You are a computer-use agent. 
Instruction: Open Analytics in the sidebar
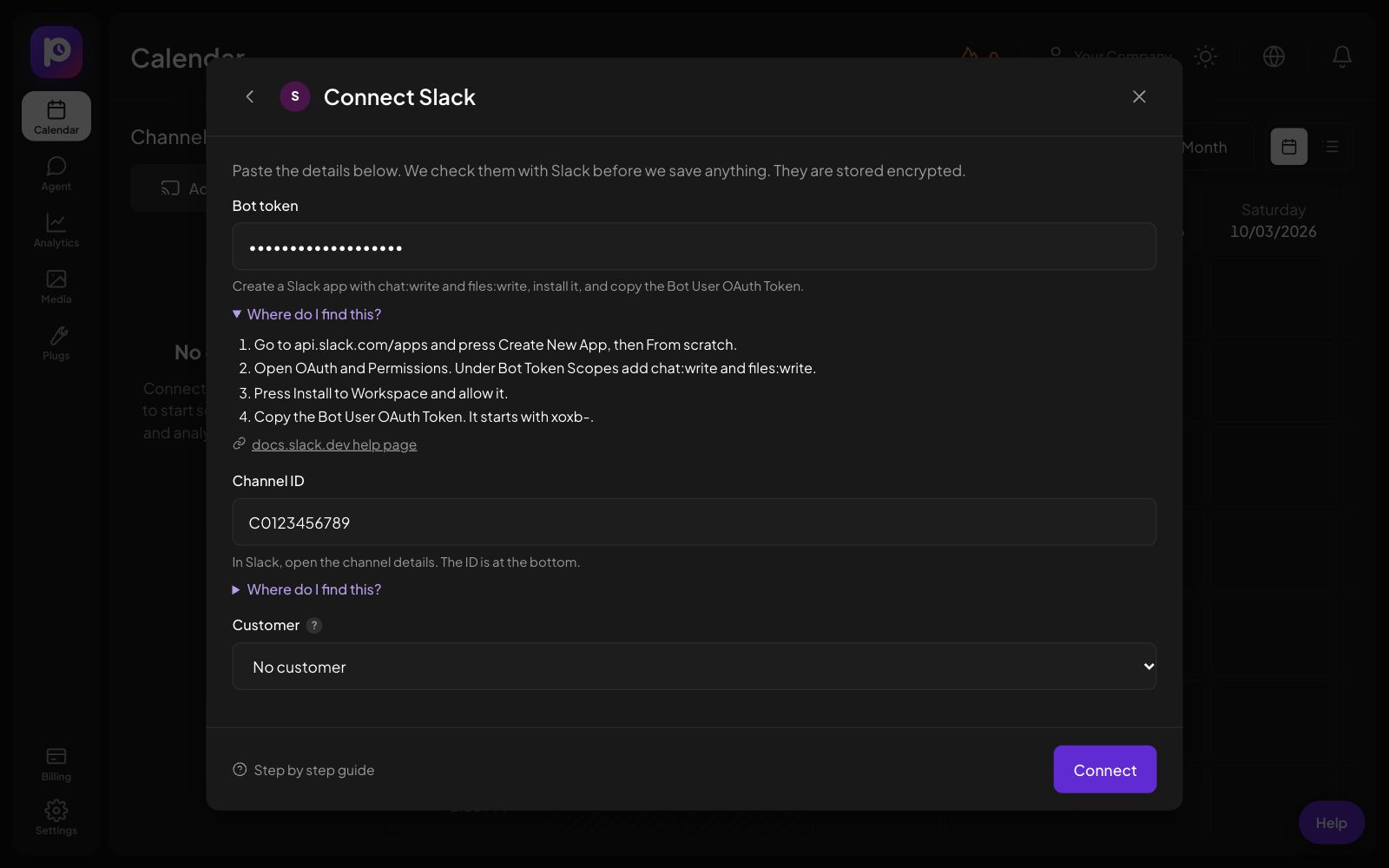pyautogui.click(x=56, y=230)
